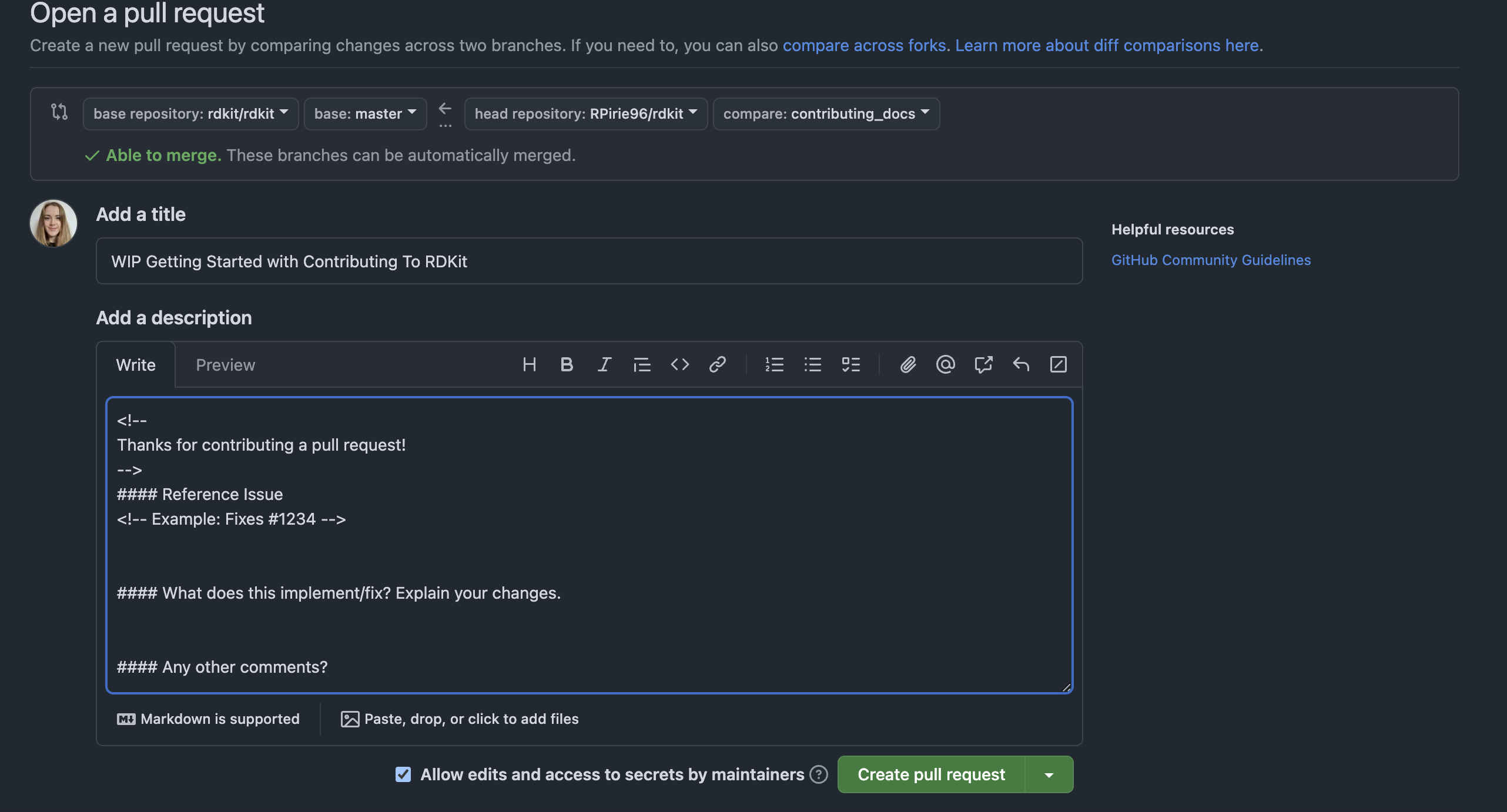This screenshot has height=812, width=1507.
Task: Switch to the Preview tab
Action: [226, 365]
